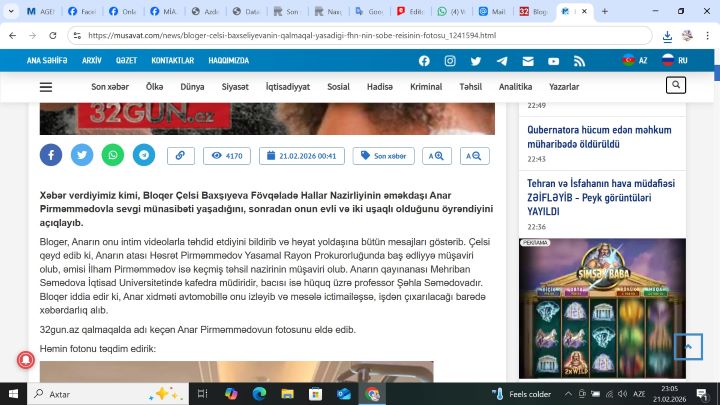Share article on Twitter round icon
The height and width of the screenshot is (405, 720).
(x=82, y=155)
